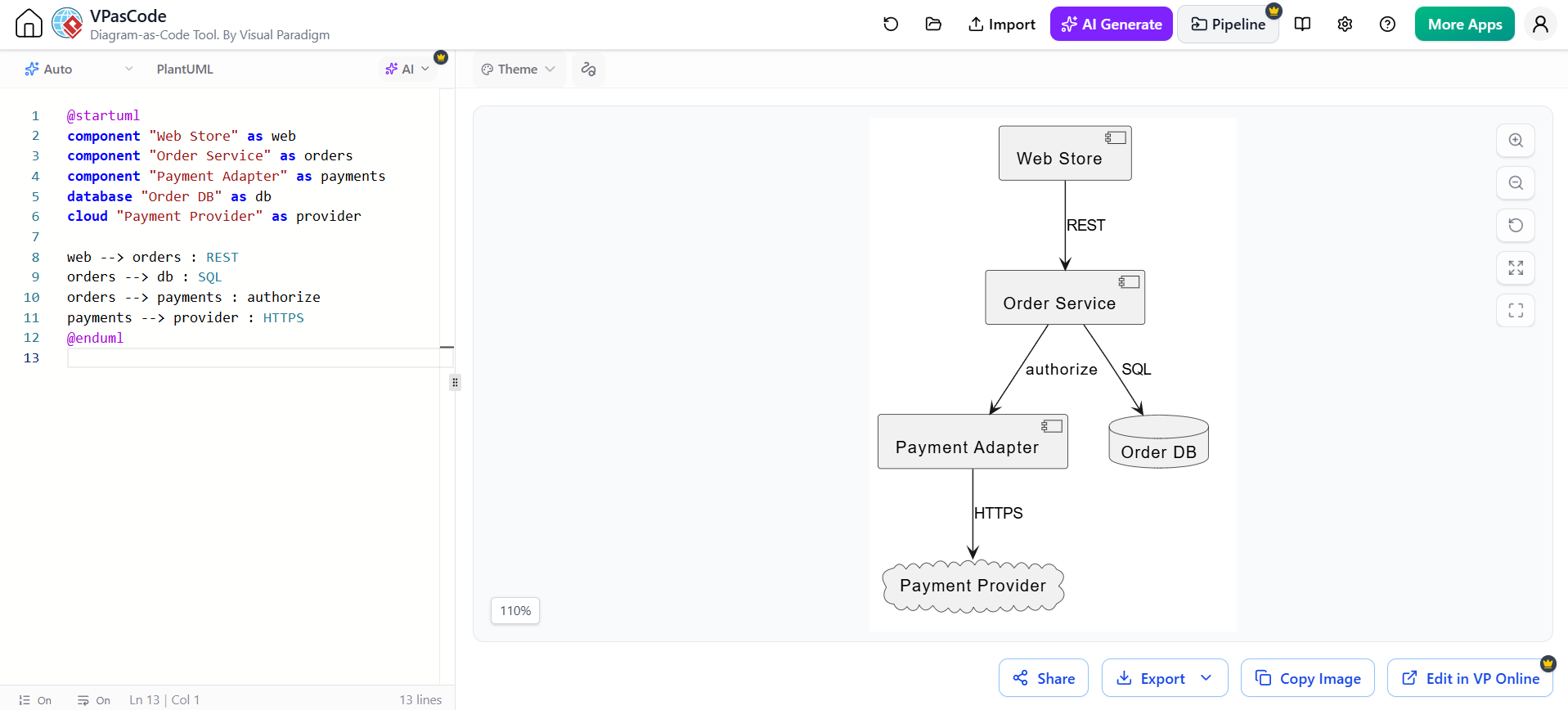Zoom out of the diagram preview
1568x710 pixels.
tap(1516, 182)
